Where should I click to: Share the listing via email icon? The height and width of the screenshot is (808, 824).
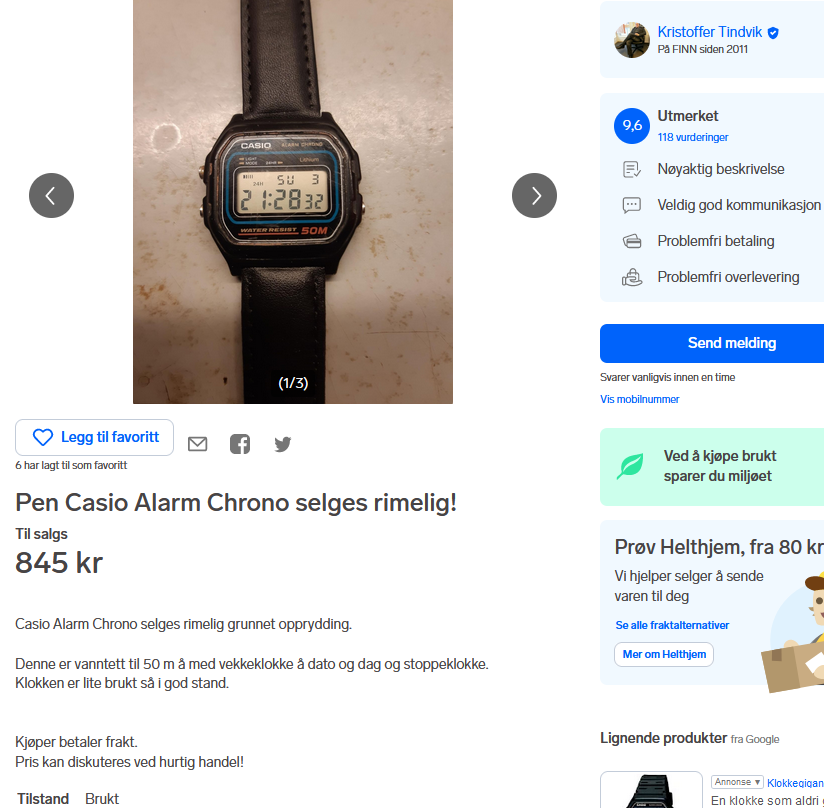(x=198, y=444)
